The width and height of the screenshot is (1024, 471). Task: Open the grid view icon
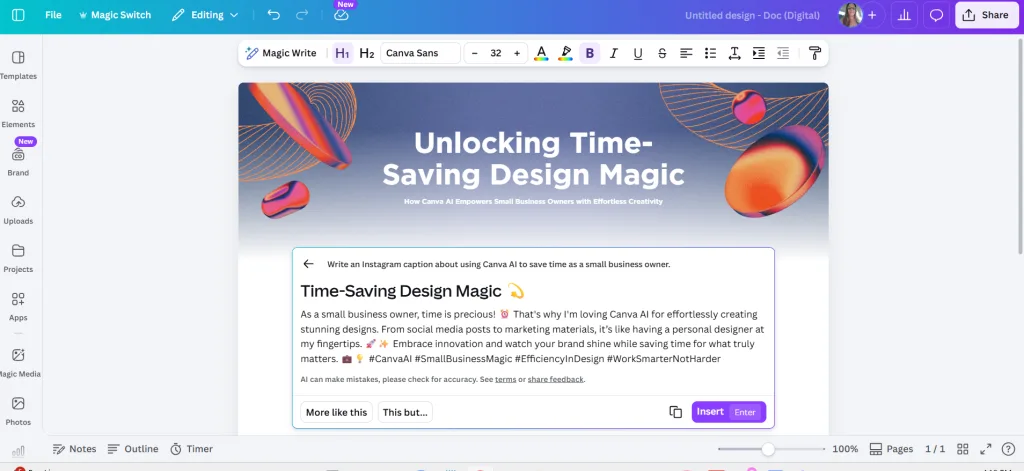(x=962, y=449)
